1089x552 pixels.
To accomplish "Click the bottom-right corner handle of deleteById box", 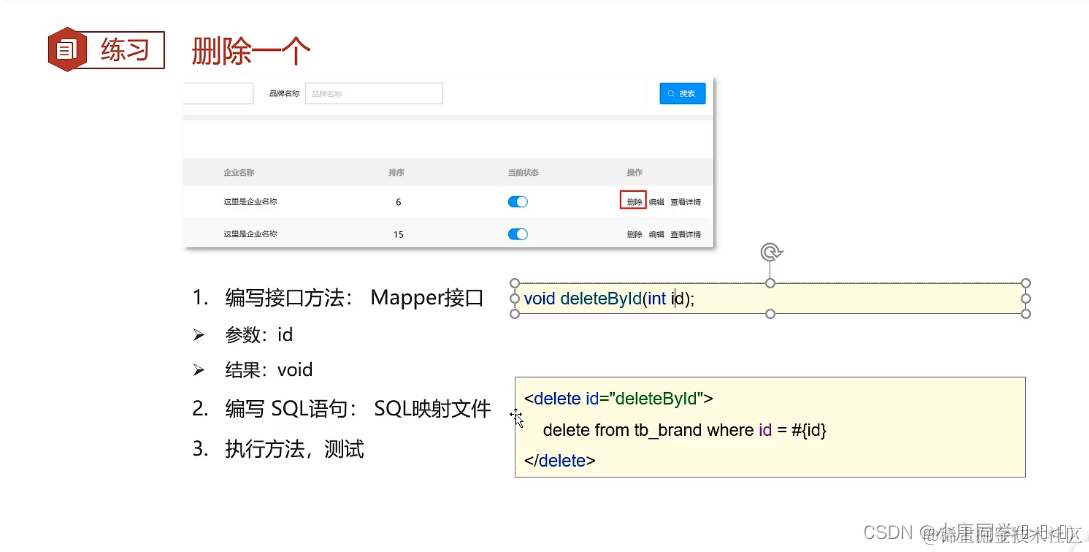I will [x=1026, y=314].
